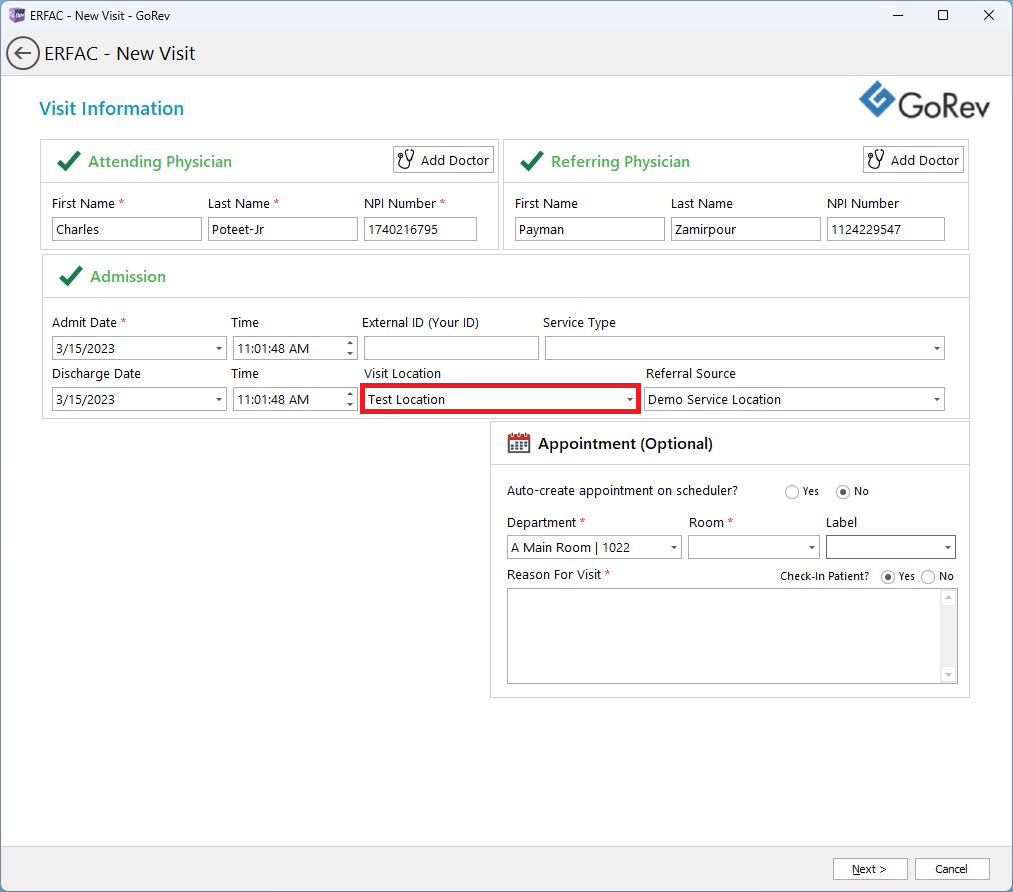The image size is (1013, 892).
Task: Open the Referral Source dropdown
Action: coord(937,399)
